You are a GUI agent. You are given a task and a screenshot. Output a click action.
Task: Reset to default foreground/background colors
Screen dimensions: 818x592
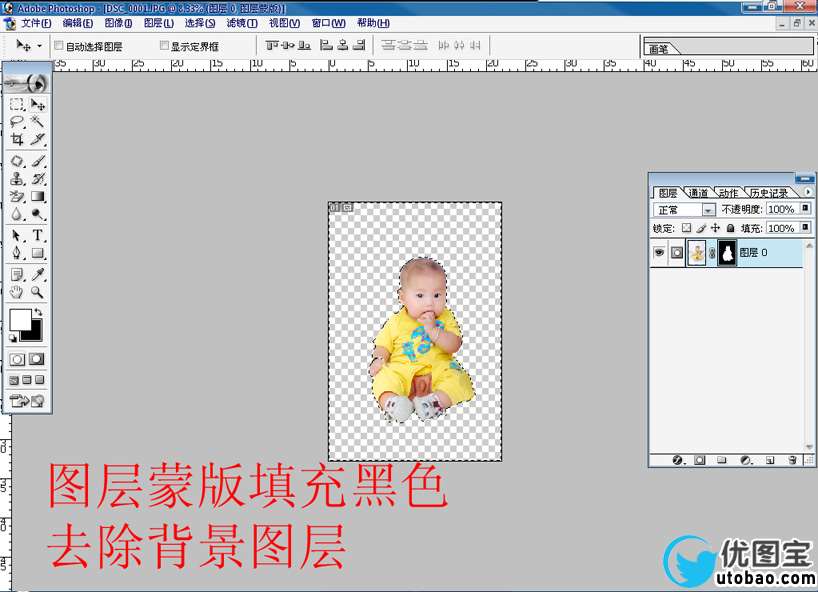coord(13,339)
